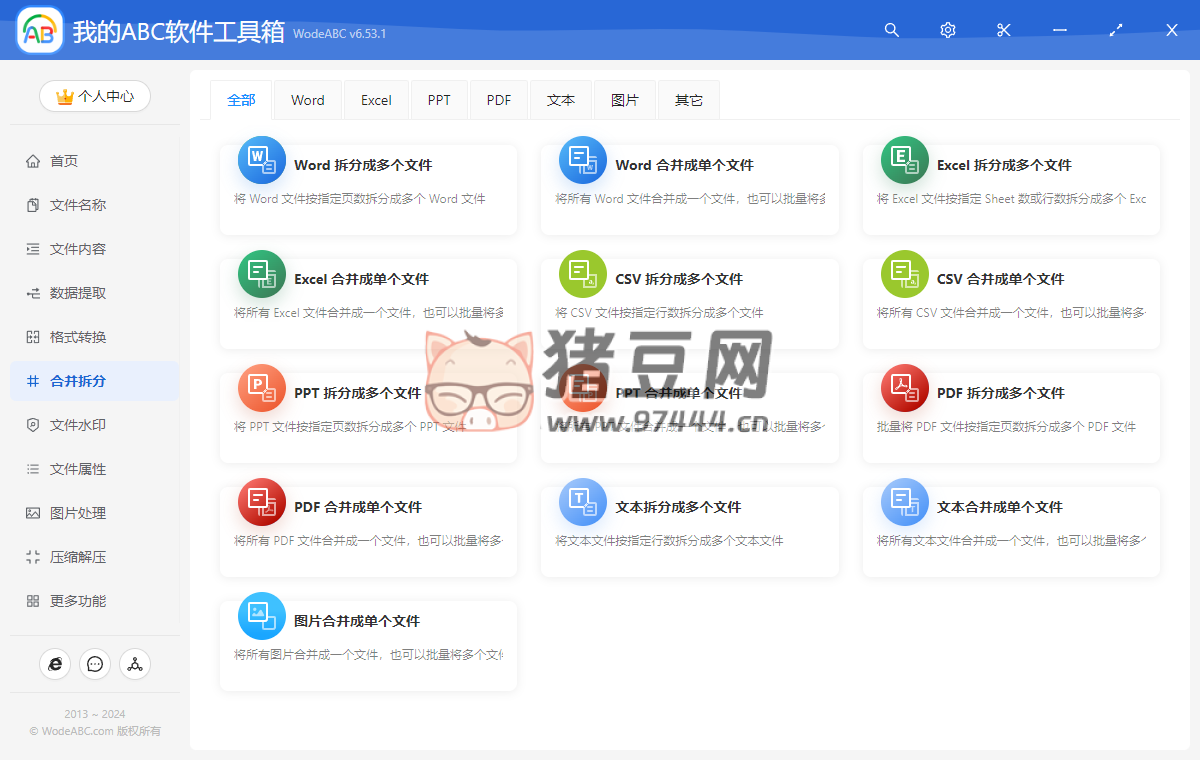This screenshot has width=1200, height=760.
Task: Open 个人中心 user center button
Action: (95, 96)
